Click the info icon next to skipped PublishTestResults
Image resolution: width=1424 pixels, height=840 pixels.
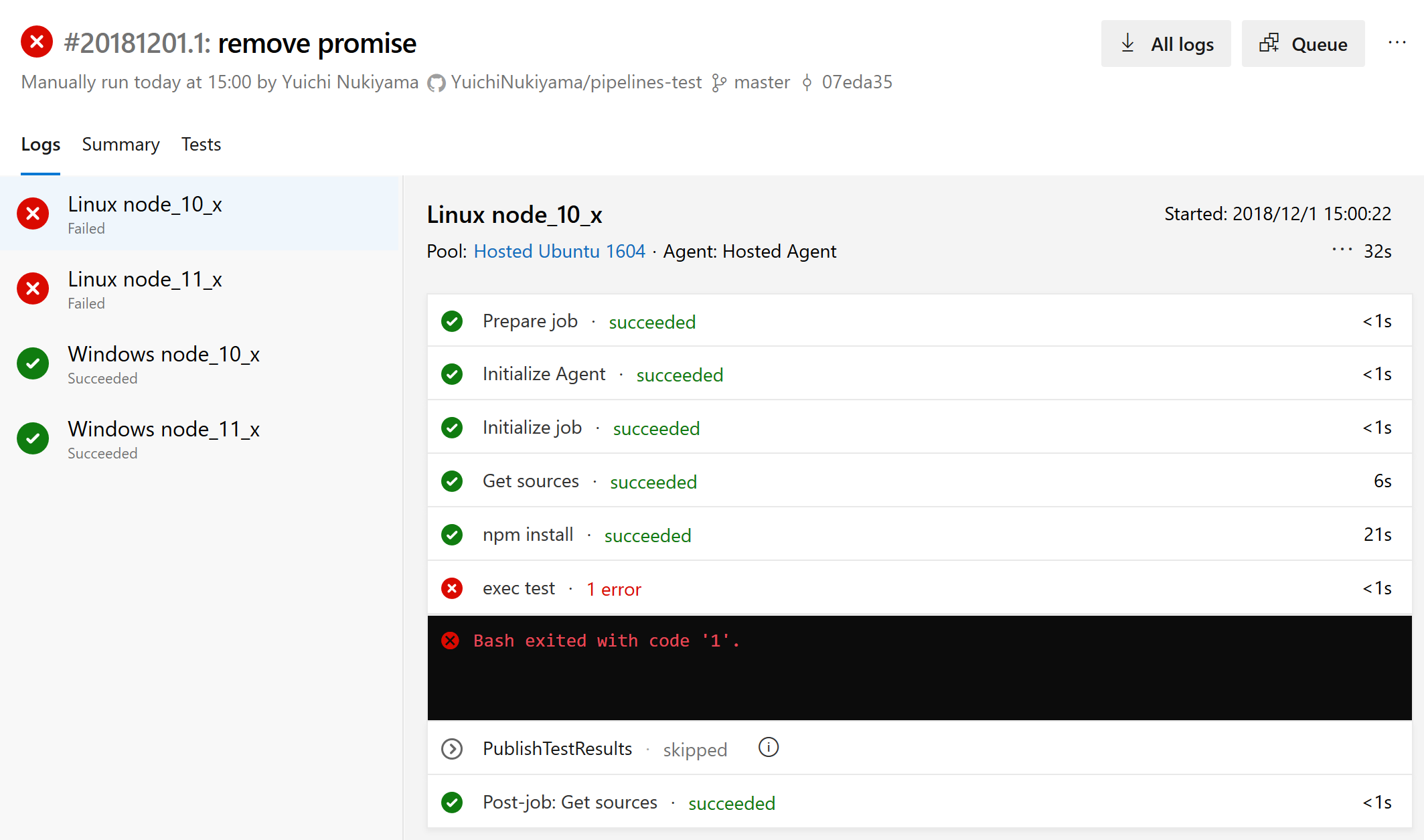[x=768, y=748]
